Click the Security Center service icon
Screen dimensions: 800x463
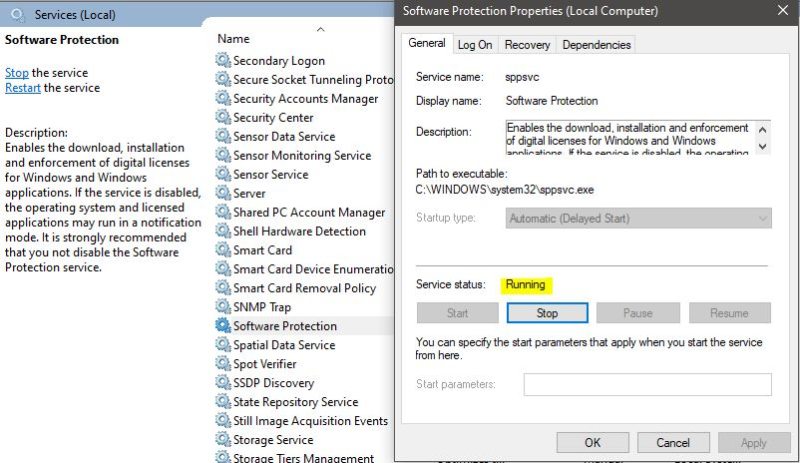[223, 117]
